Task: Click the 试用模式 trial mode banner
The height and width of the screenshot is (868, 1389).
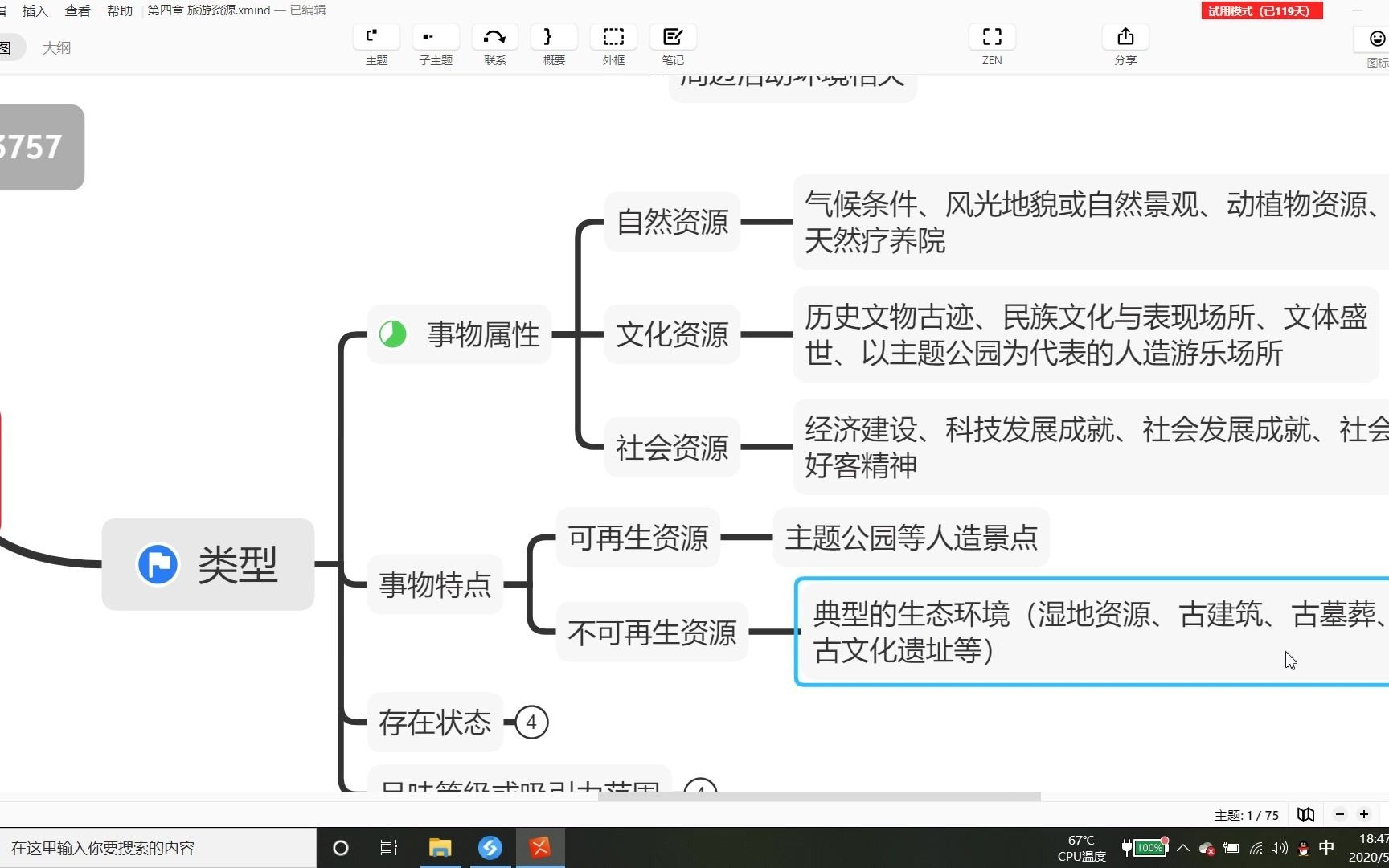Action: (x=1262, y=10)
